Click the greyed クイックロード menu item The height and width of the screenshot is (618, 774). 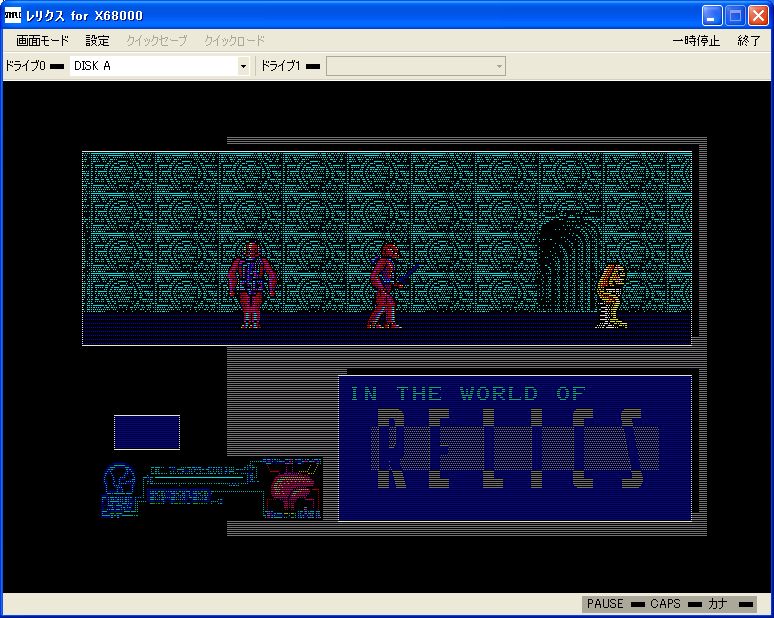234,40
